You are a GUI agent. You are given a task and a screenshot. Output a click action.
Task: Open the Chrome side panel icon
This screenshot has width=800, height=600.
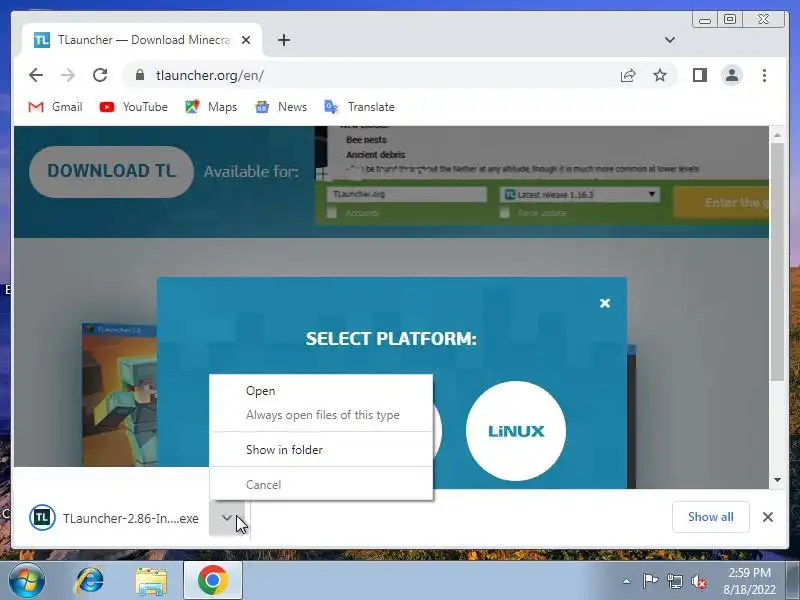[x=699, y=76]
